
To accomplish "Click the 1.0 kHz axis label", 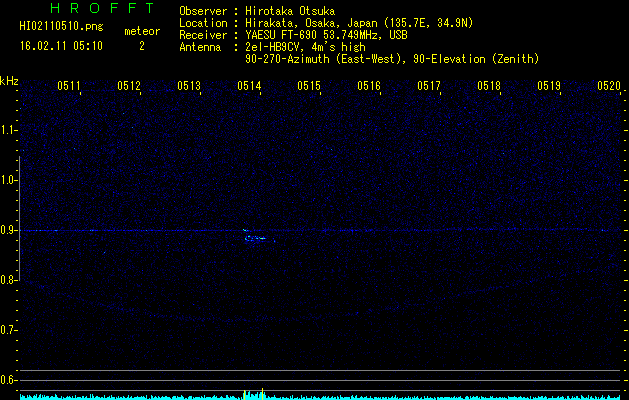I will 8,180.
